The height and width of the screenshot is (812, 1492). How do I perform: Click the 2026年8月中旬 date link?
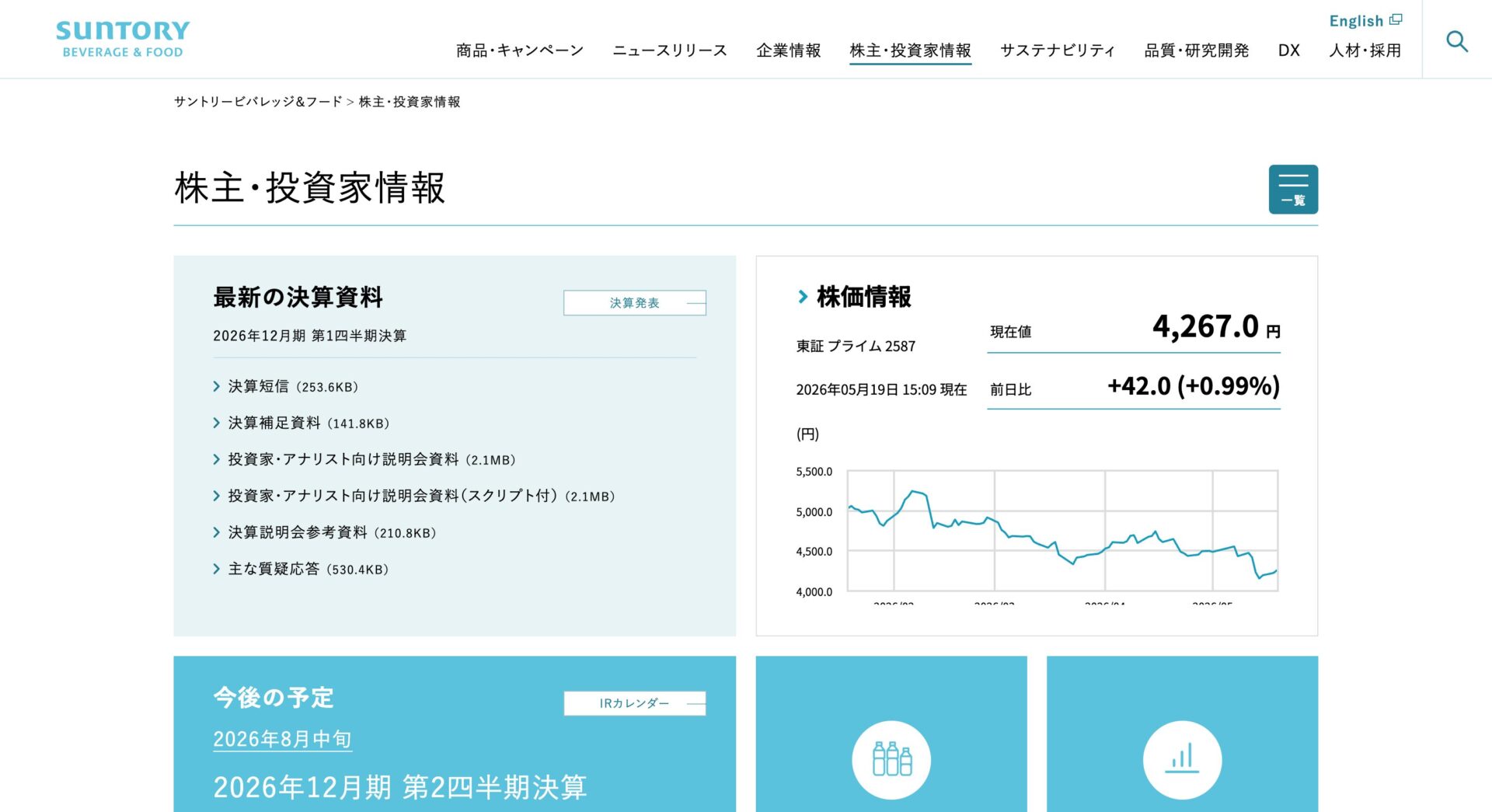pos(283,739)
